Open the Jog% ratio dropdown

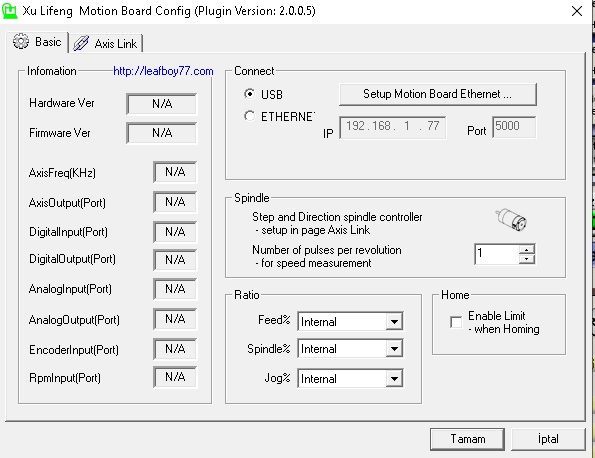pyautogui.click(x=394, y=378)
